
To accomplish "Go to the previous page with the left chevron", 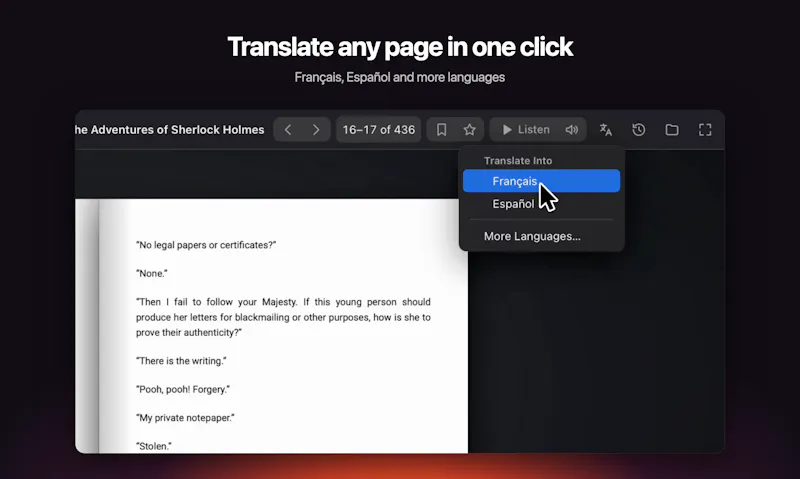I will (288, 130).
